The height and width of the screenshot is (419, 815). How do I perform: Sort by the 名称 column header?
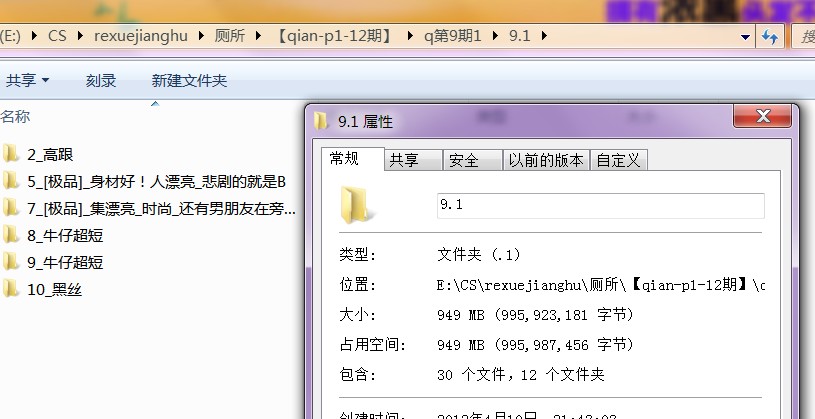[x=16, y=116]
